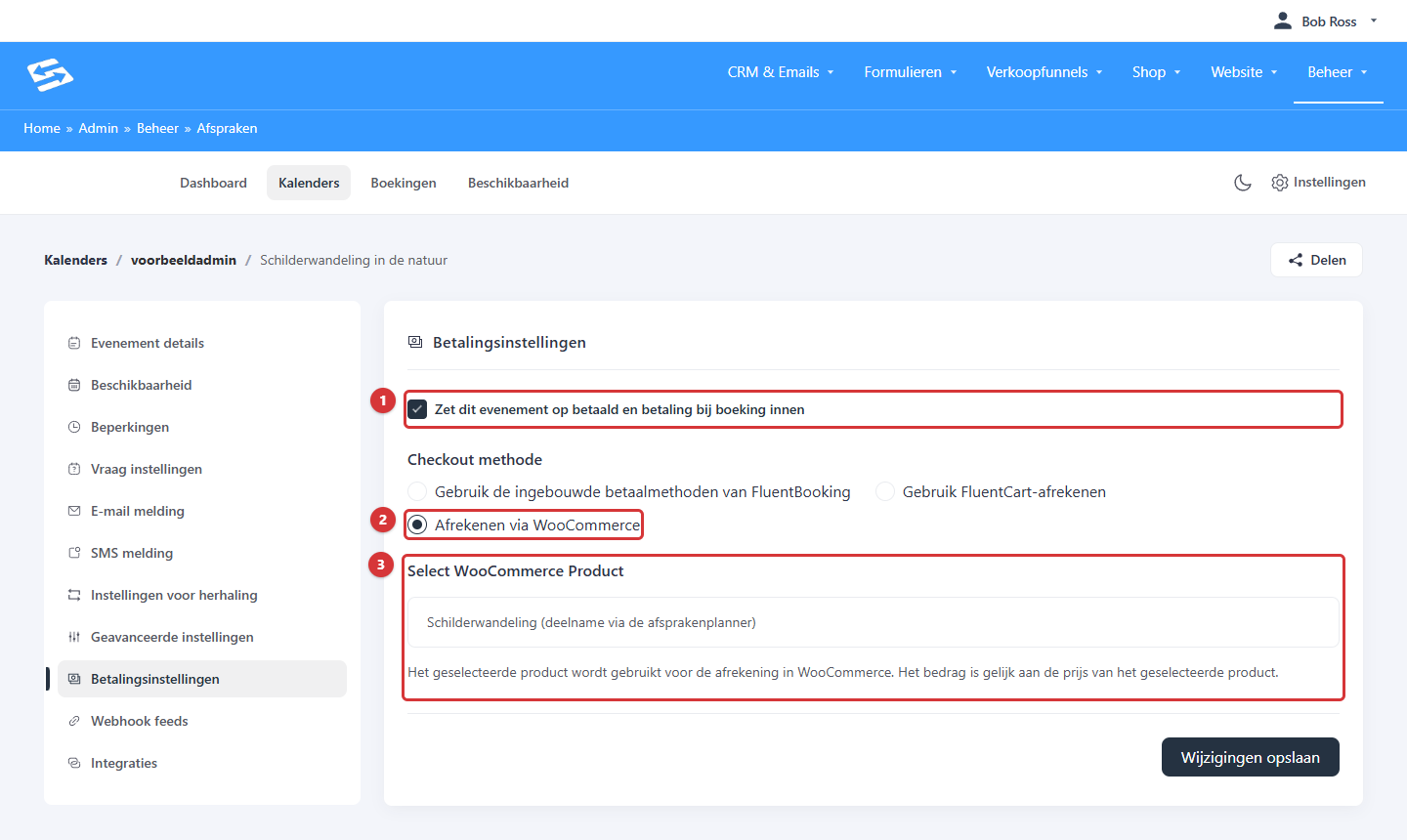The width and height of the screenshot is (1407, 840).
Task: Click the Vraag instellingen icon
Action: coord(74,469)
